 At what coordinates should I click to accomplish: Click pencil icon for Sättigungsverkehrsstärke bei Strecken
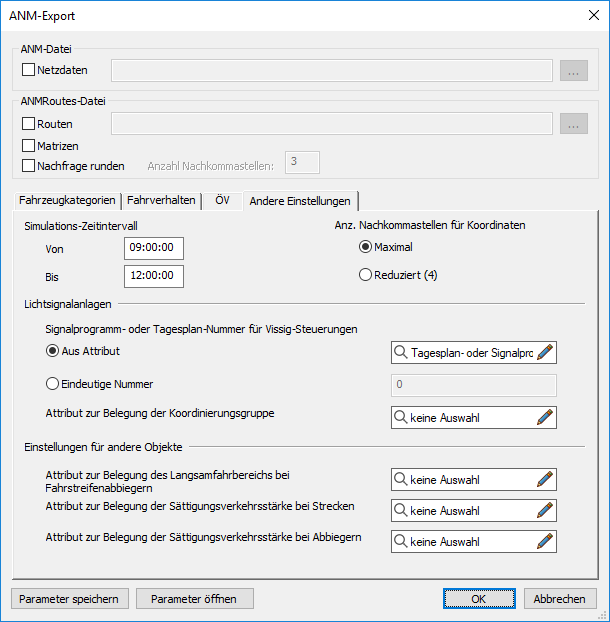[545, 511]
